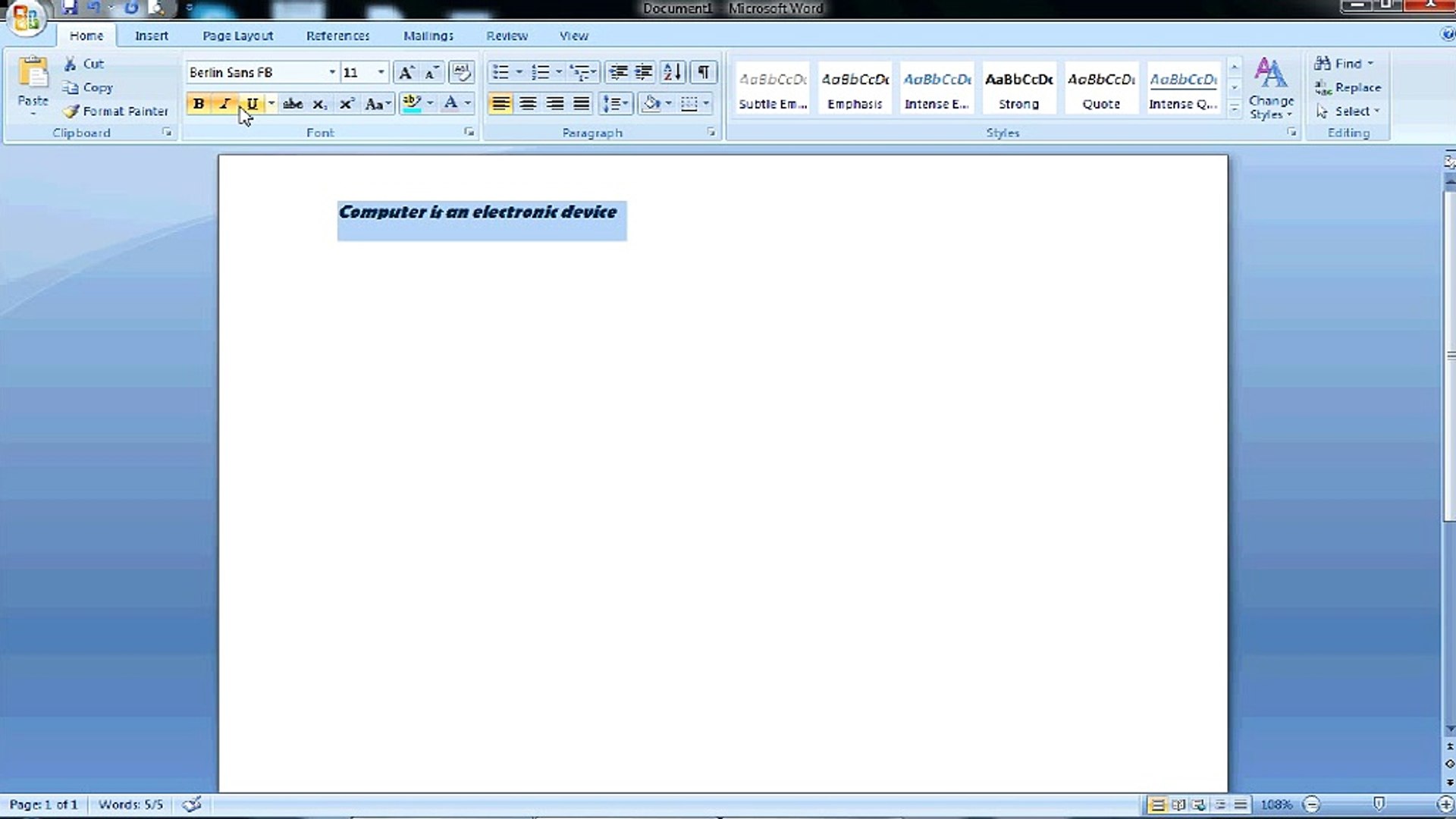Apply the Quote style
This screenshot has height=819, width=1456.
pos(1101,89)
